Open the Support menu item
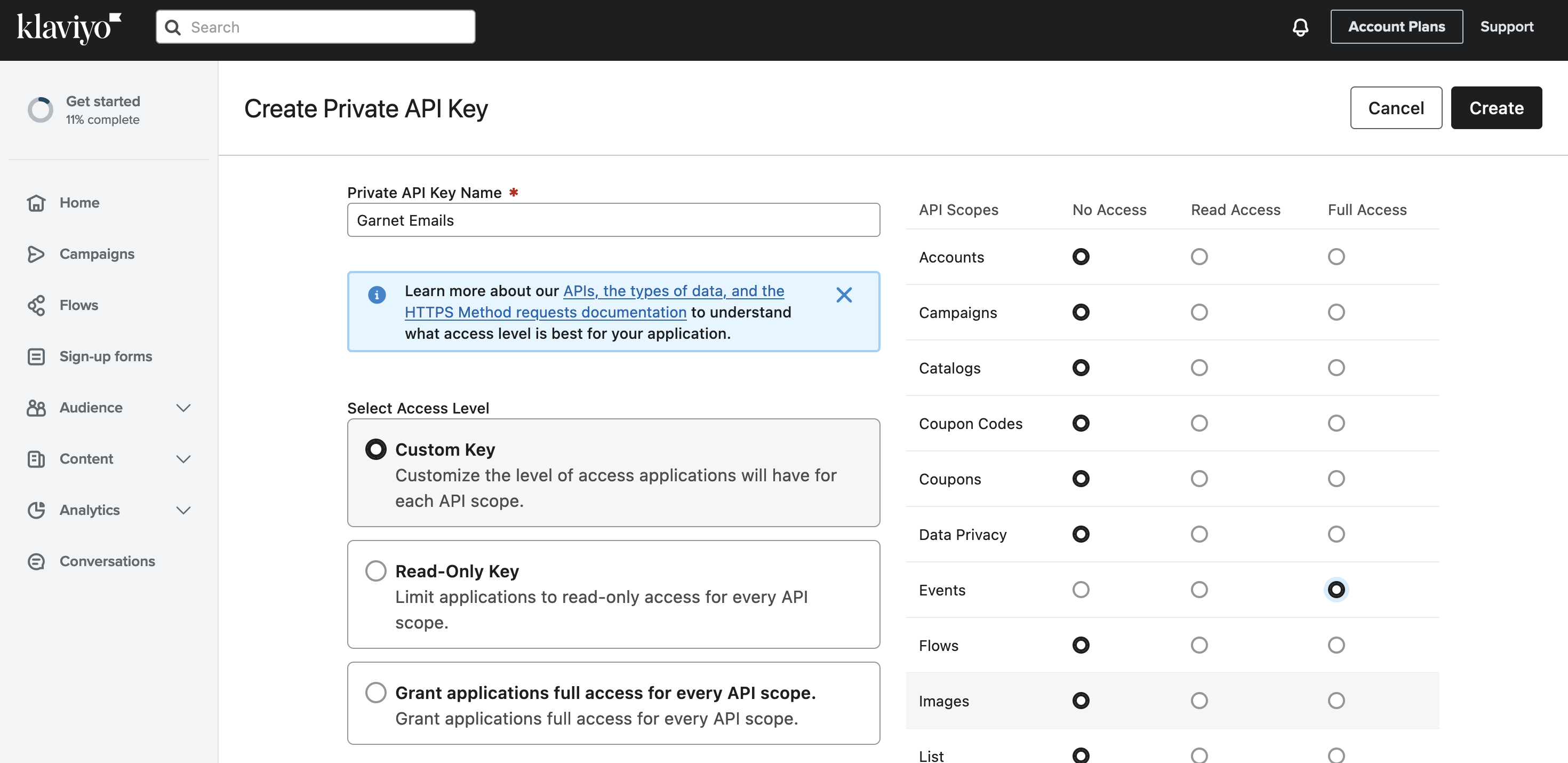This screenshot has height=763, width=1568. coord(1506,27)
